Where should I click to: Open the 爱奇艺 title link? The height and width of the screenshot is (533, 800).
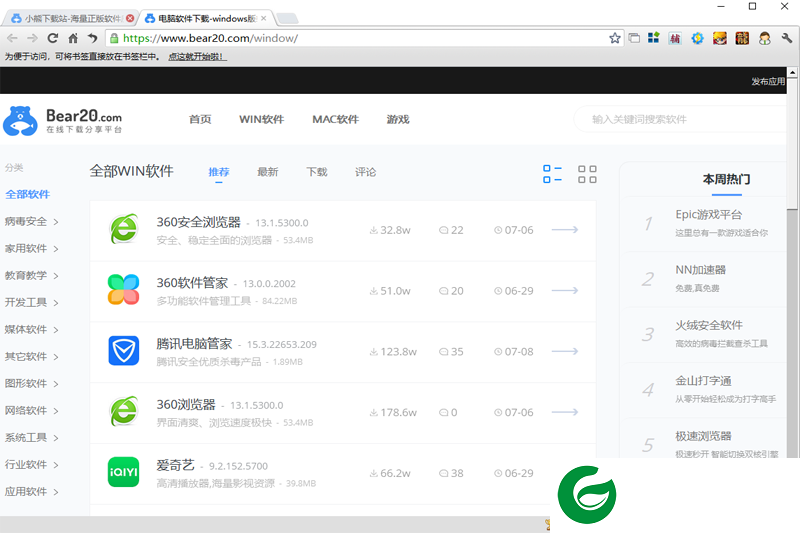(x=176, y=466)
